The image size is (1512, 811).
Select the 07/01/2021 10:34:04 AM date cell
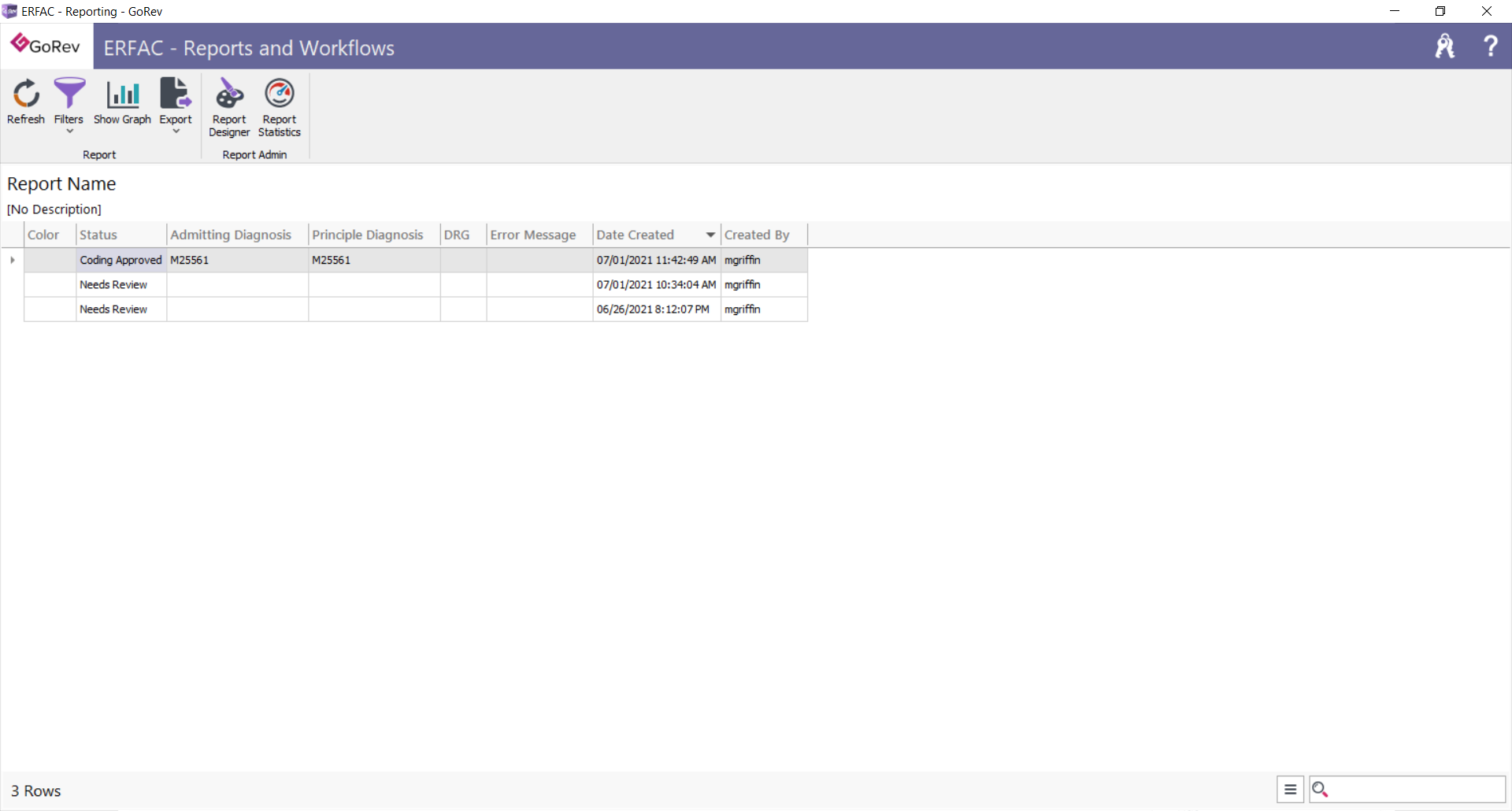(657, 285)
